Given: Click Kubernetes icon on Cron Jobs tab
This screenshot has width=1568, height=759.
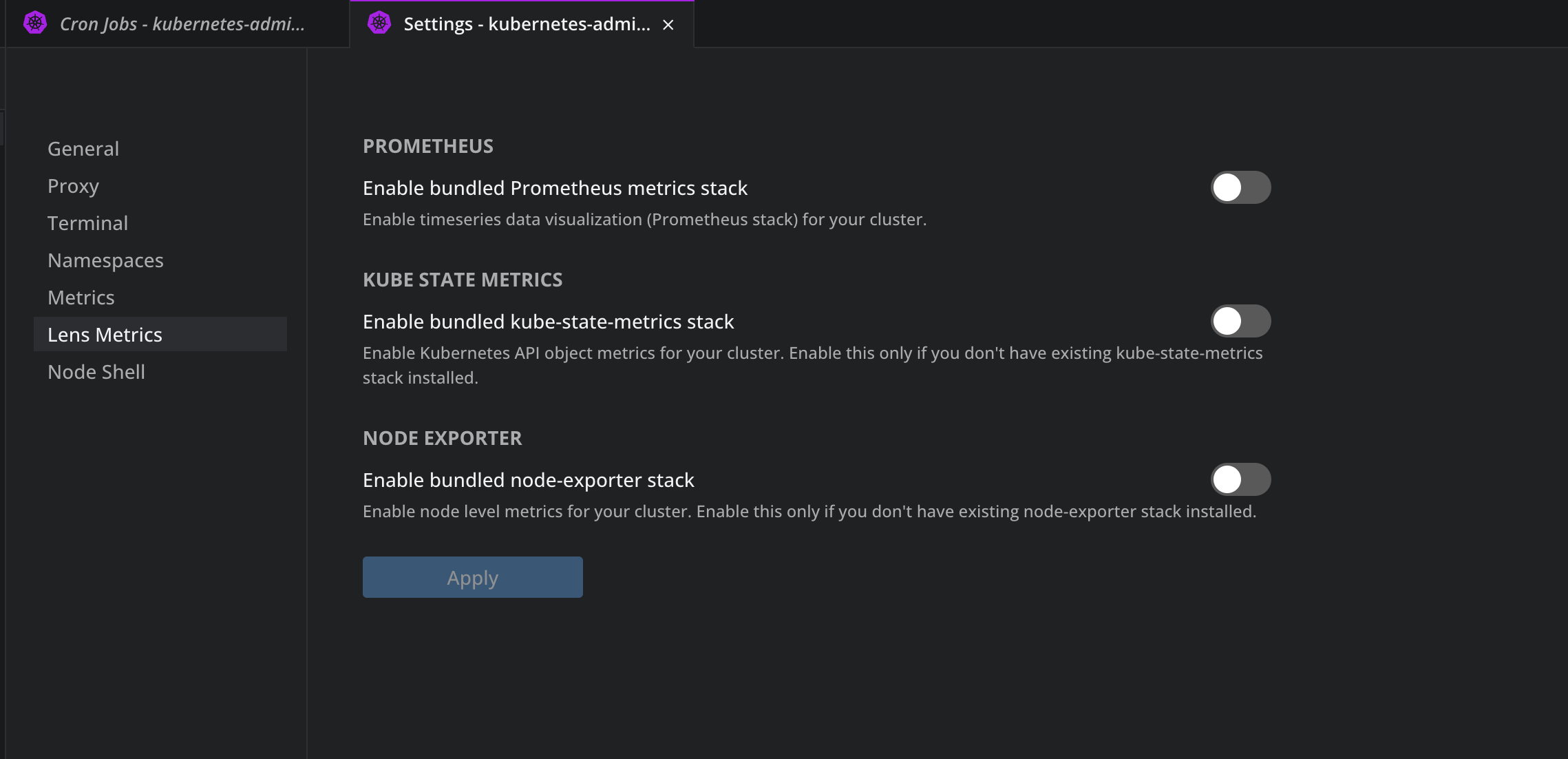Looking at the screenshot, I should click(35, 23).
